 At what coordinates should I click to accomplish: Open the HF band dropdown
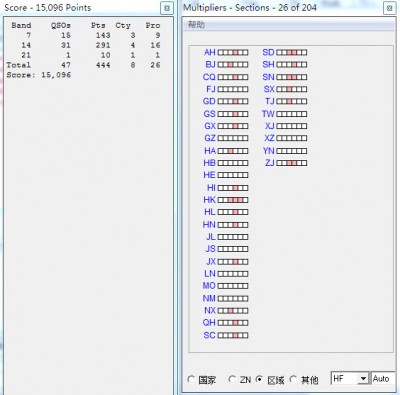(x=363, y=379)
